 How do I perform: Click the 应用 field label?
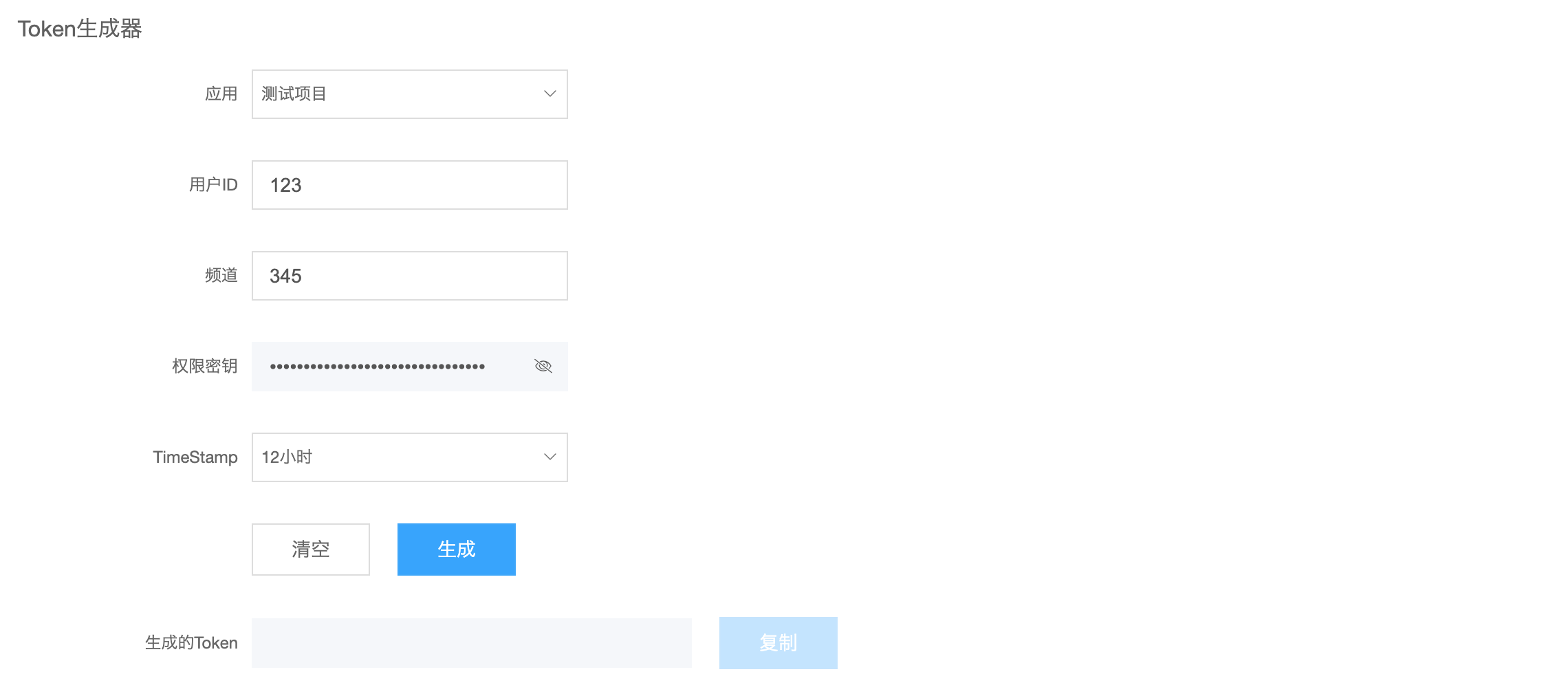[x=221, y=94]
